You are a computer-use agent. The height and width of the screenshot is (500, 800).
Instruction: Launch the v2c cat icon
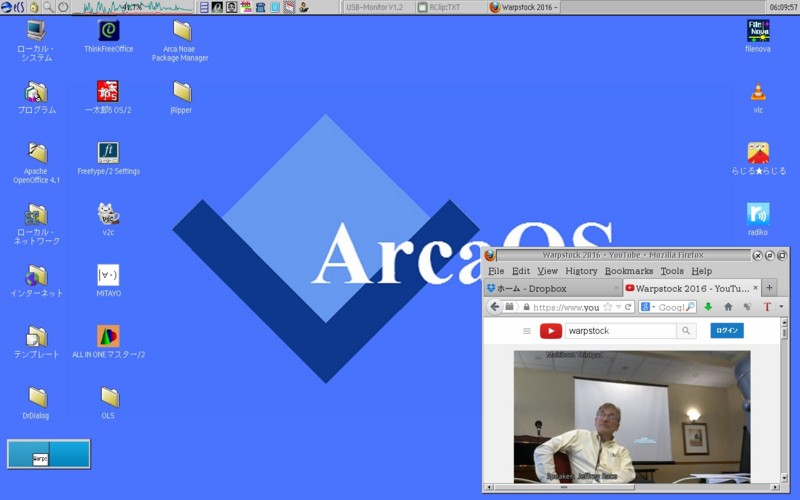108,219
